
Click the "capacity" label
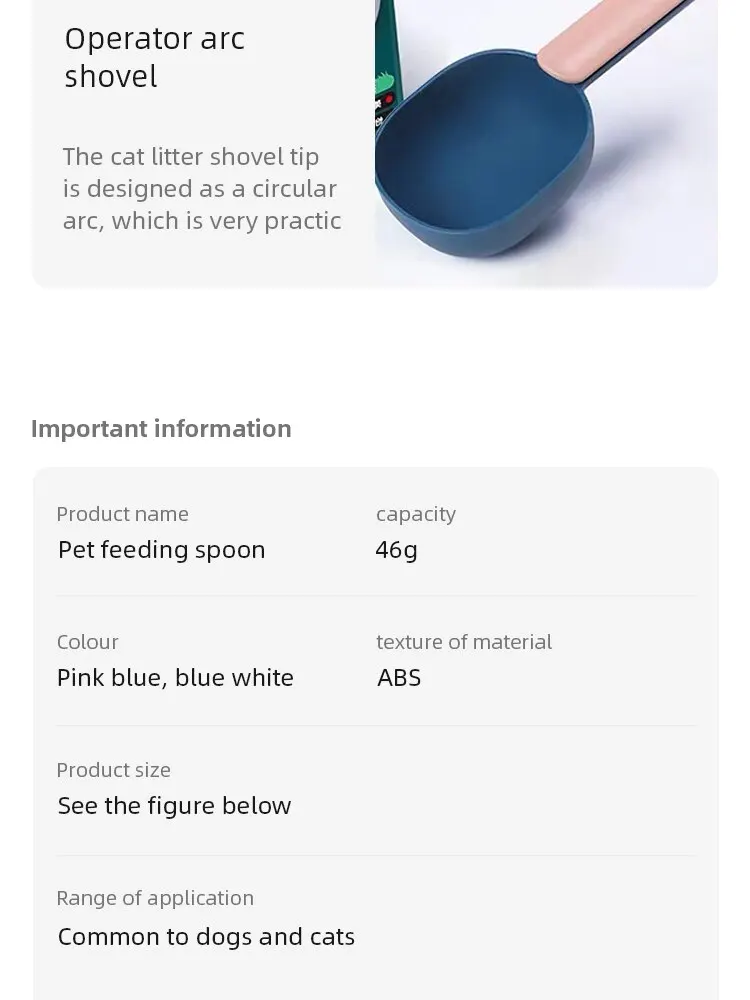415,514
